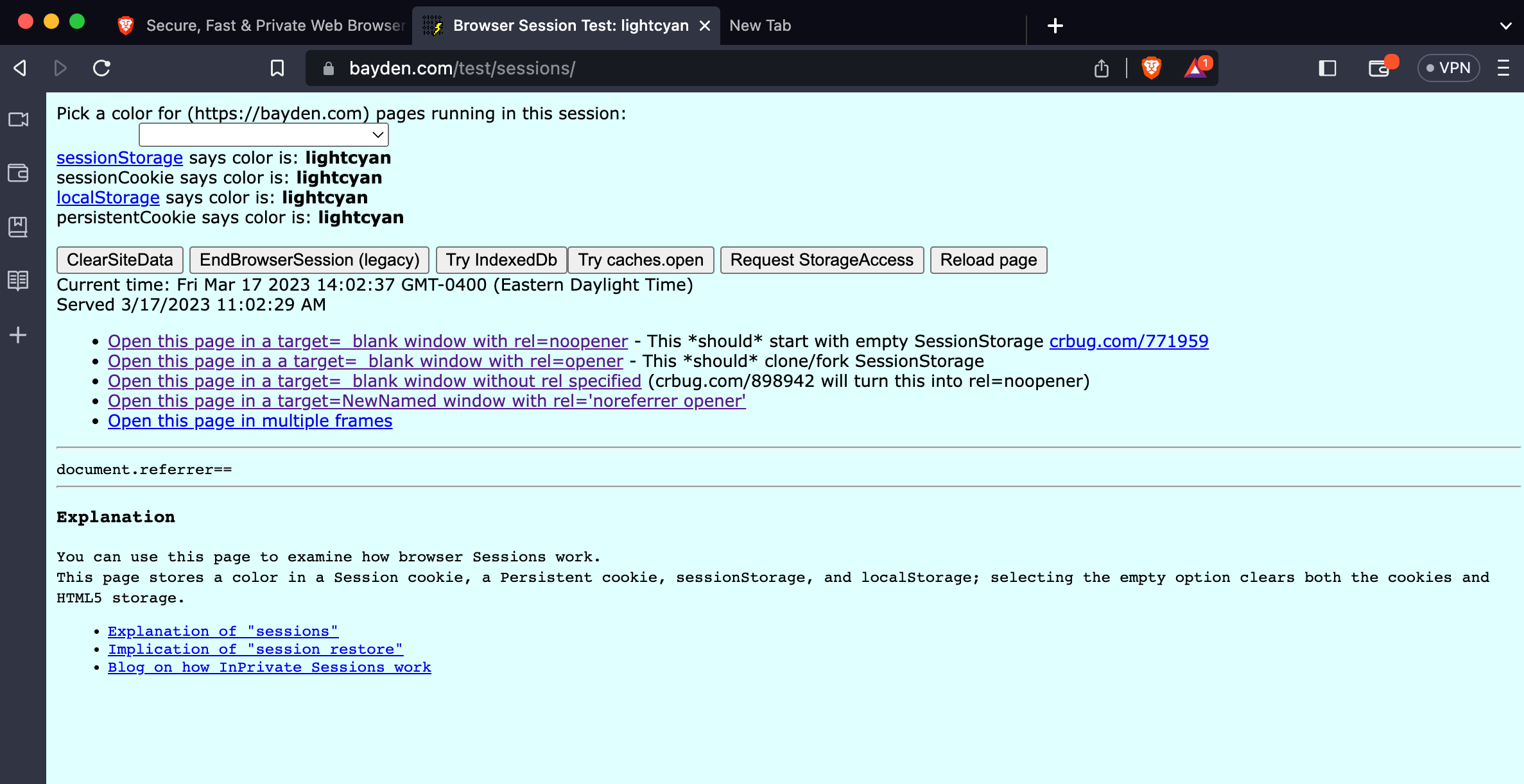Open Brave Shields lion icon
Image resolution: width=1524 pixels, height=784 pixels.
(x=1152, y=68)
